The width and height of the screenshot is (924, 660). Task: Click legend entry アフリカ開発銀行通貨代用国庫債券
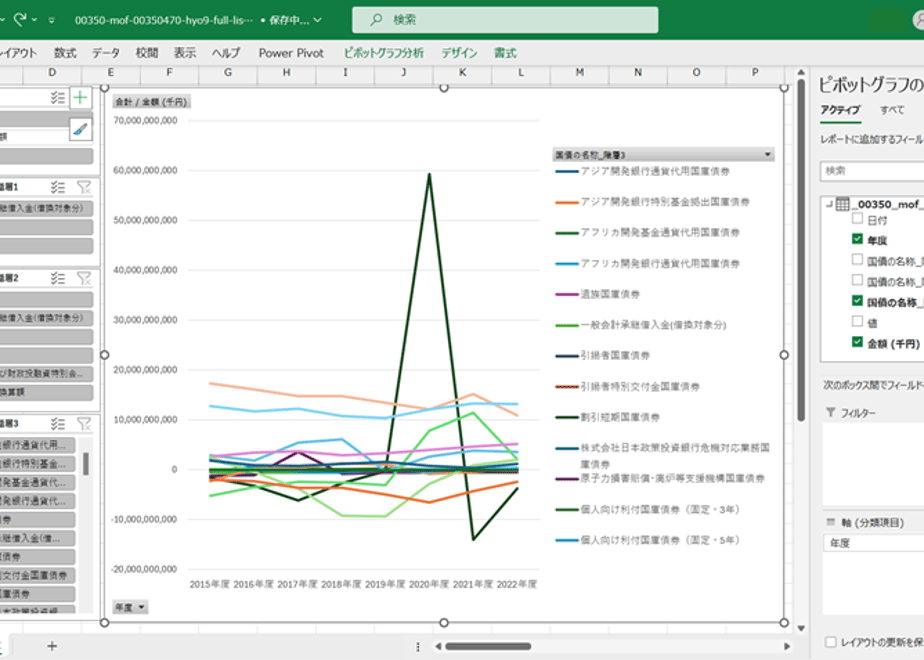point(648,263)
